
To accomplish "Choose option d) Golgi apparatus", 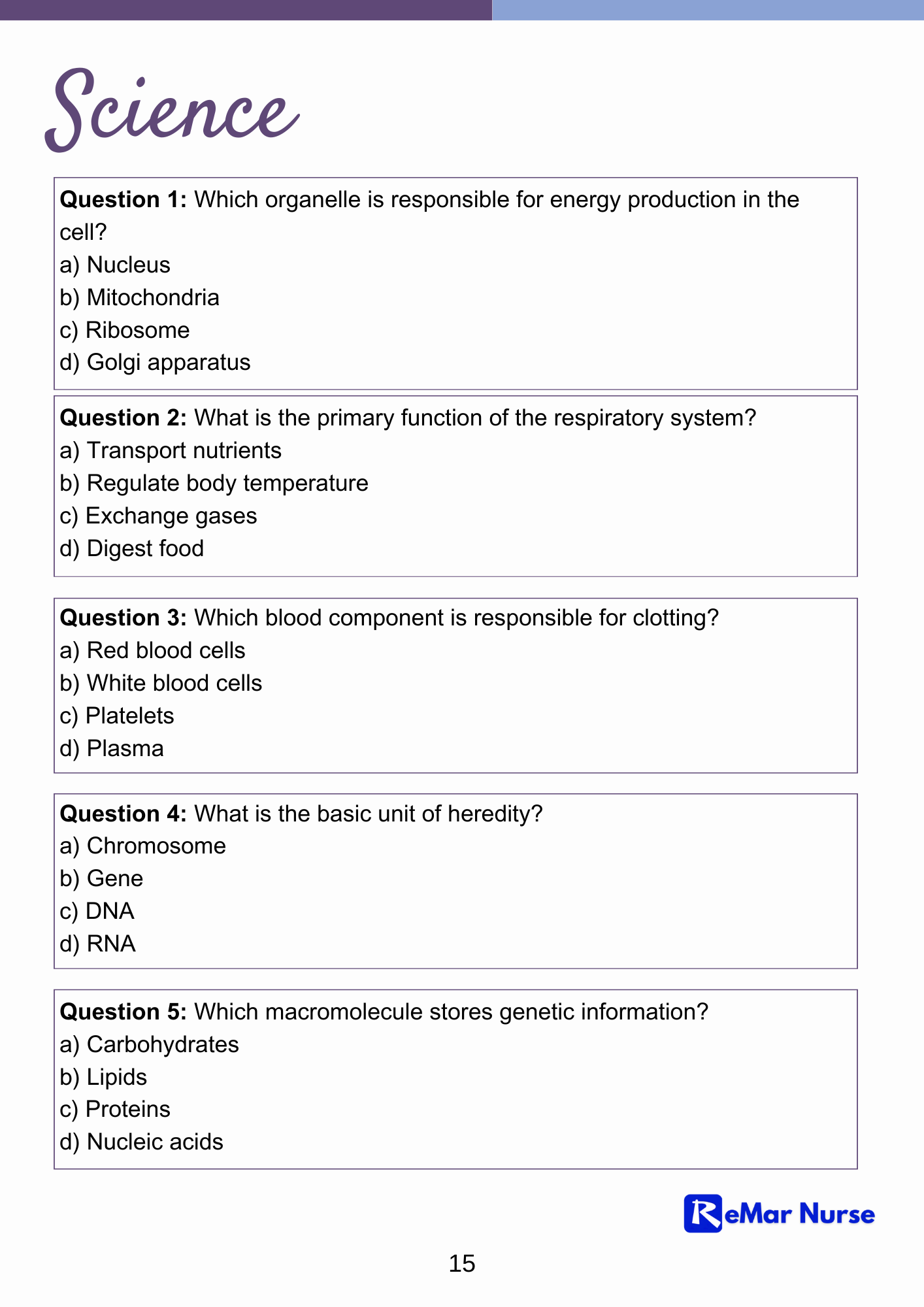I will pyautogui.click(x=155, y=363).
